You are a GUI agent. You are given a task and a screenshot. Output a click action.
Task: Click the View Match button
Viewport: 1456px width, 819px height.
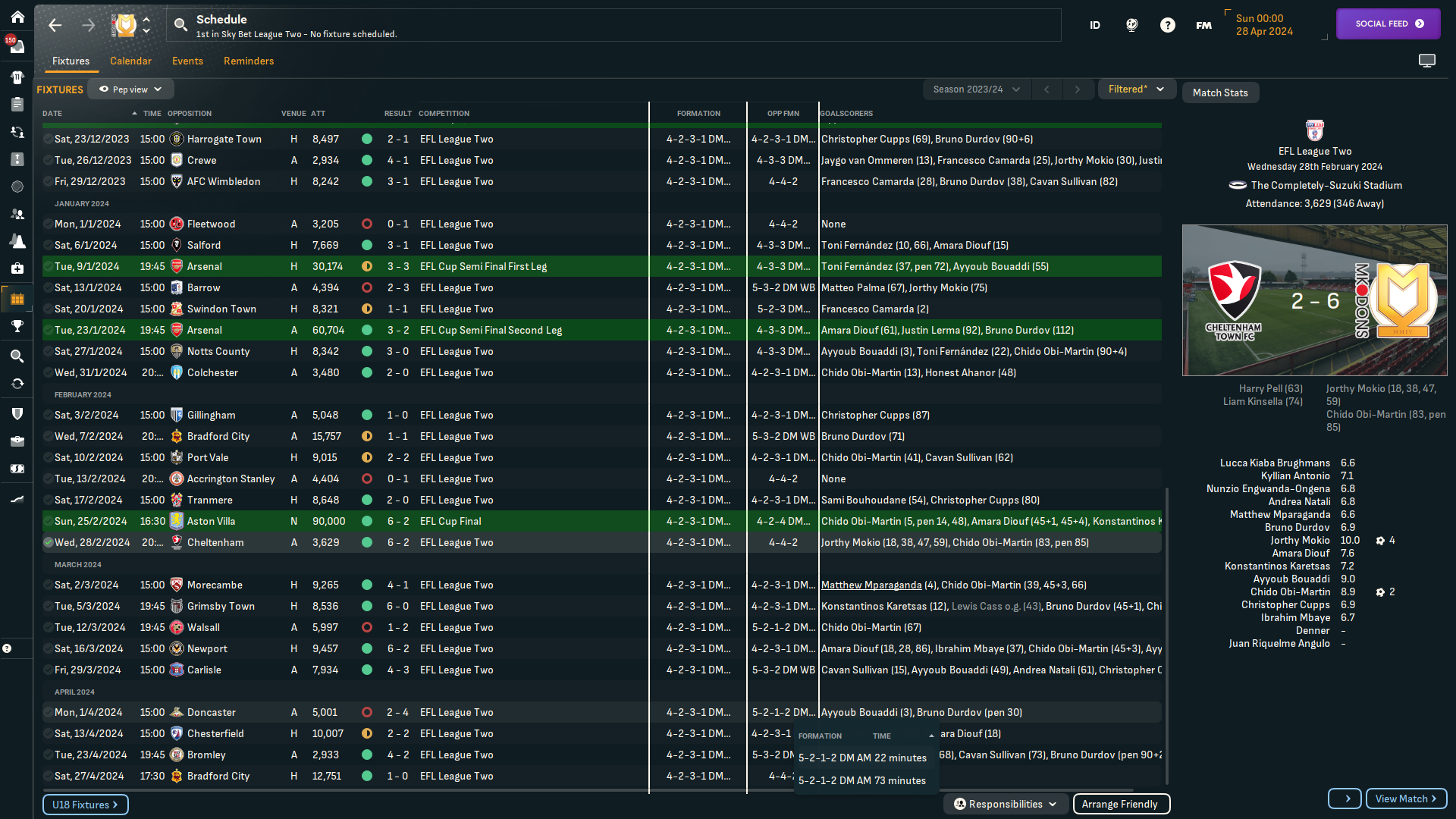pyautogui.click(x=1406, y=799)
